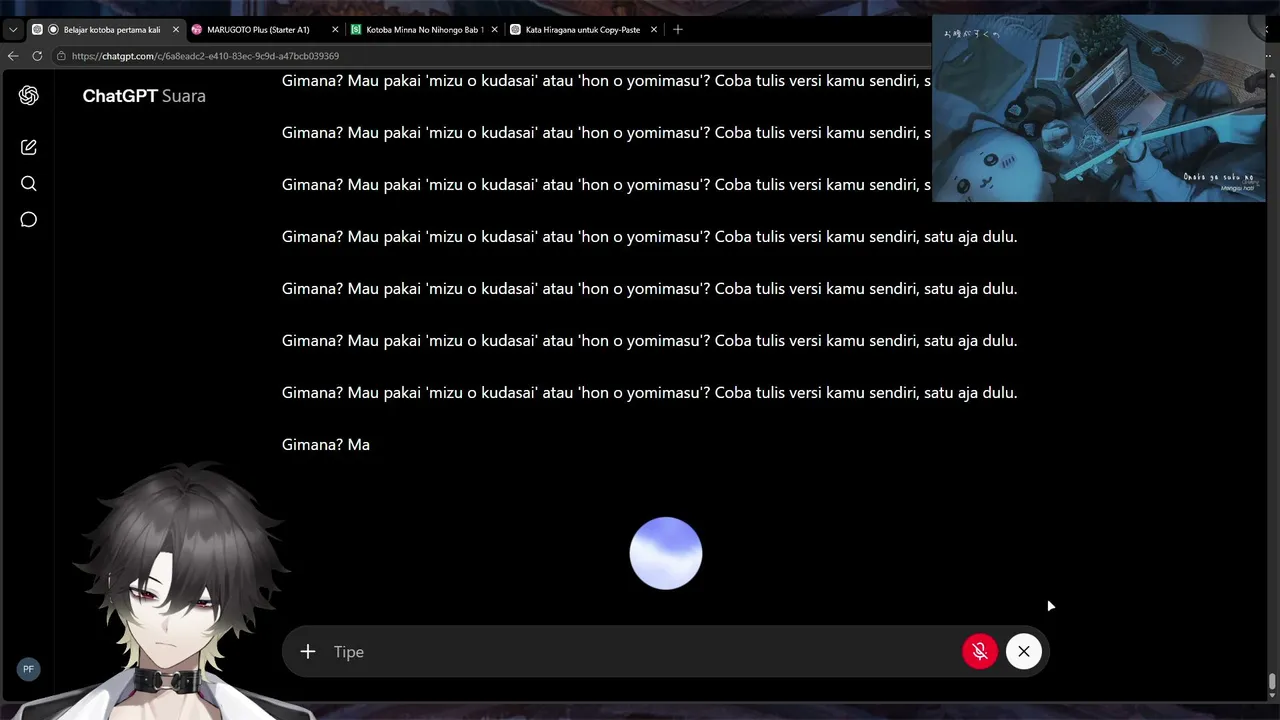Click the 'ChatGPT Suara' header title
The image size is (1280, 720).
(144, 96)
